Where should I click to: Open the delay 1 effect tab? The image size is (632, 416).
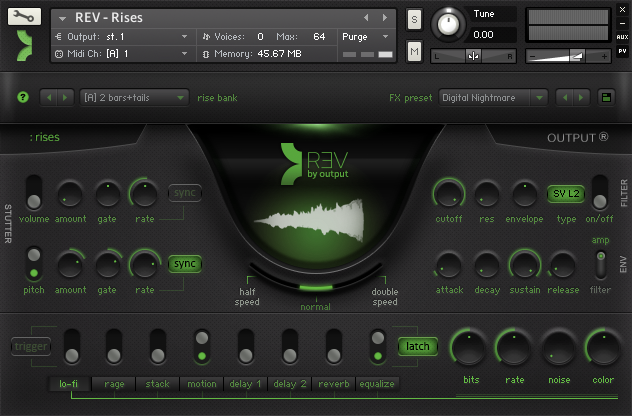click(244, 384)
